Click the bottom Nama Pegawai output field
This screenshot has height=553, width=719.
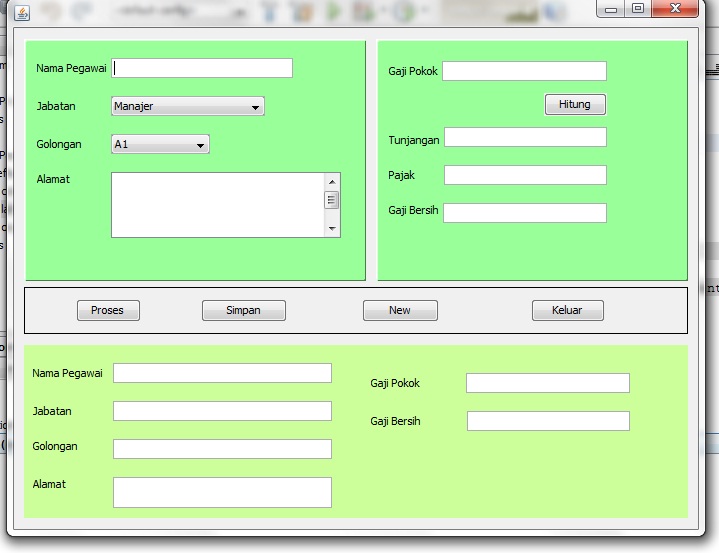(x=222, y=373)
